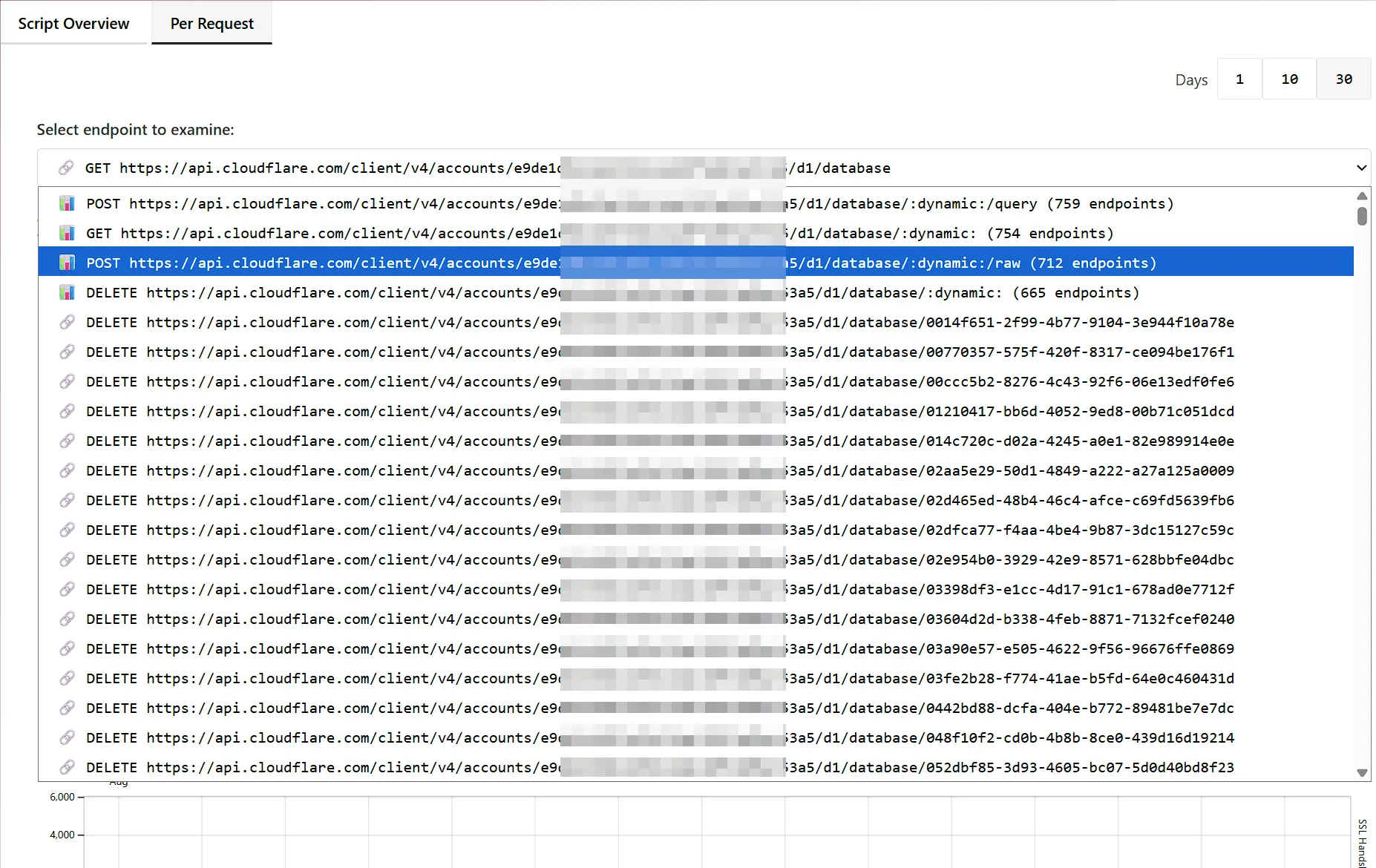
Task: Choose DELETE endpoint 00770357-575f-420f-8317-ce094be176f1
Action: pos(696,352)
